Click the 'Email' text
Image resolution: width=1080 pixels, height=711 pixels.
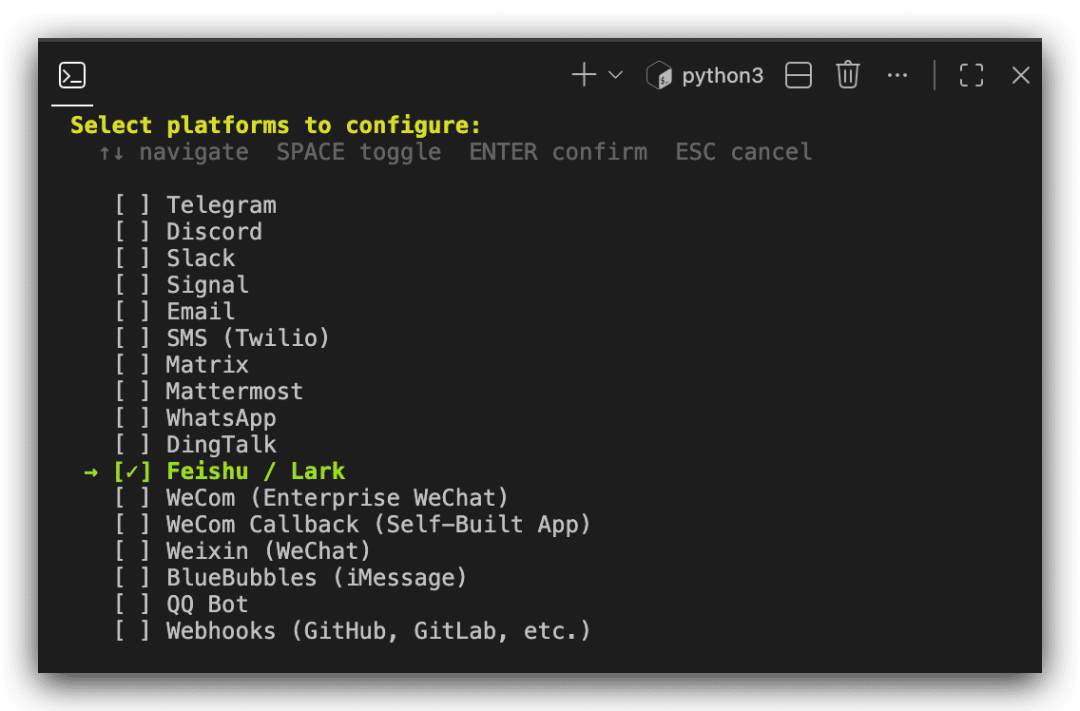[x=200, y=311]
